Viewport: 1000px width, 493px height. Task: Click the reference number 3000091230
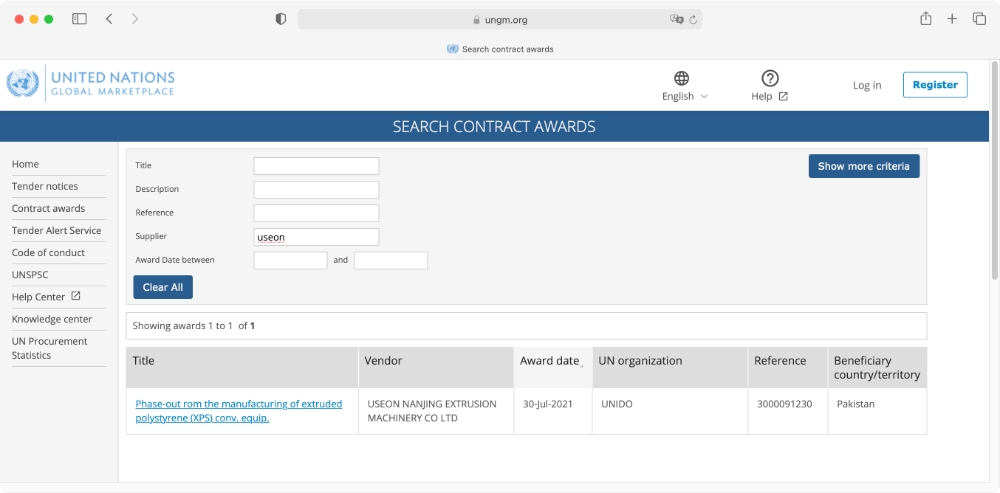pyautogui.click(x=784, y=404)
